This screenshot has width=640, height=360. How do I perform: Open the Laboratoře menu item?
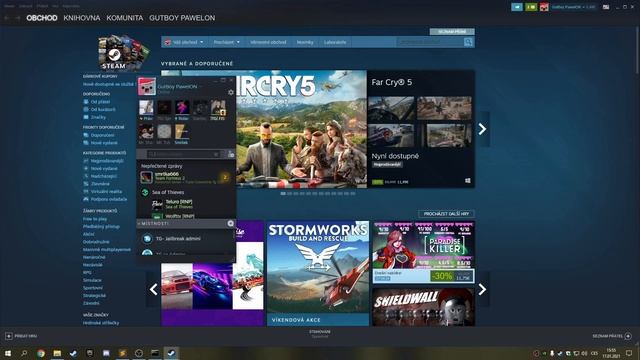(x=335, y=42)
